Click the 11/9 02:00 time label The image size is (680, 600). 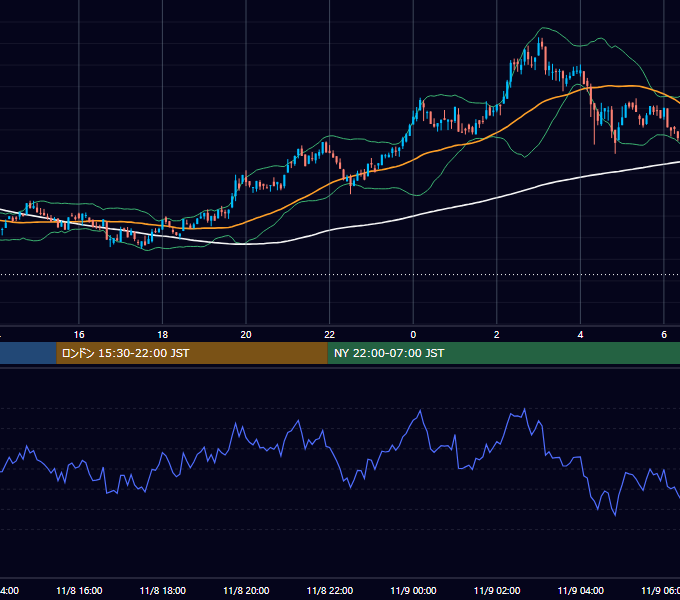(497, 590)
